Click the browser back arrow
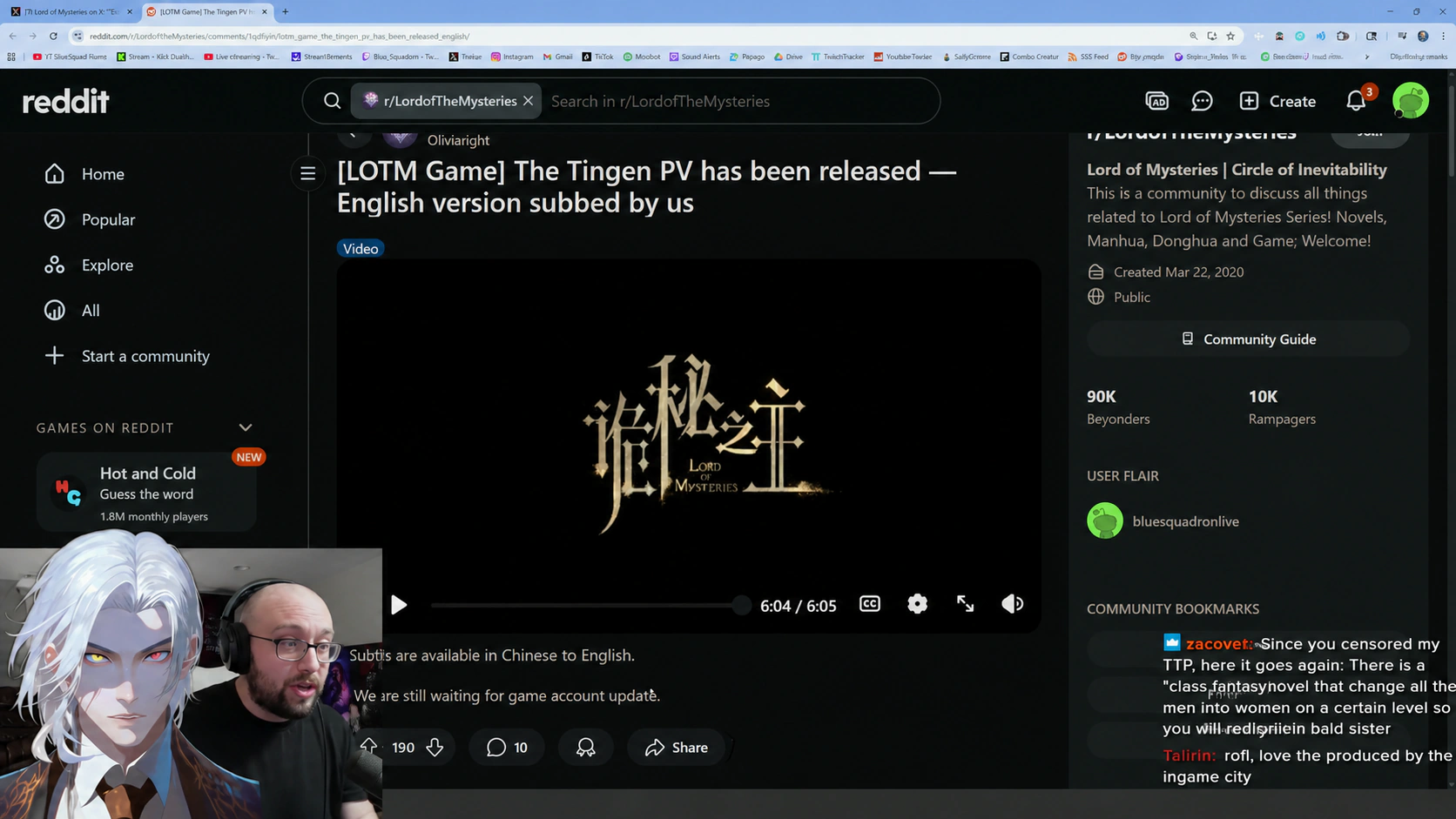 [x=13, y=36]
